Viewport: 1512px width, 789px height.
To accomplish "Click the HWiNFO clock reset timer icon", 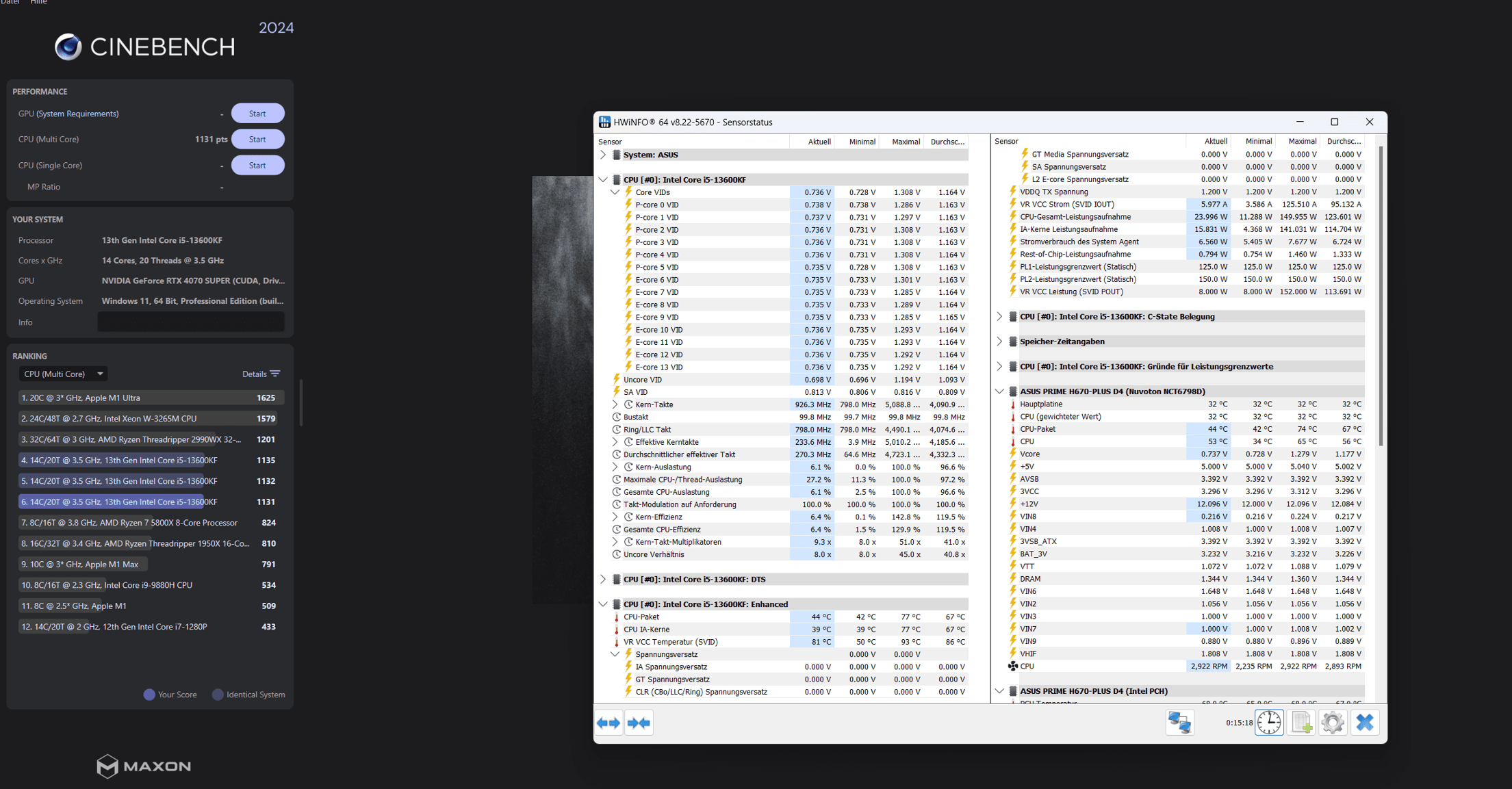I will click(1269, 723).
